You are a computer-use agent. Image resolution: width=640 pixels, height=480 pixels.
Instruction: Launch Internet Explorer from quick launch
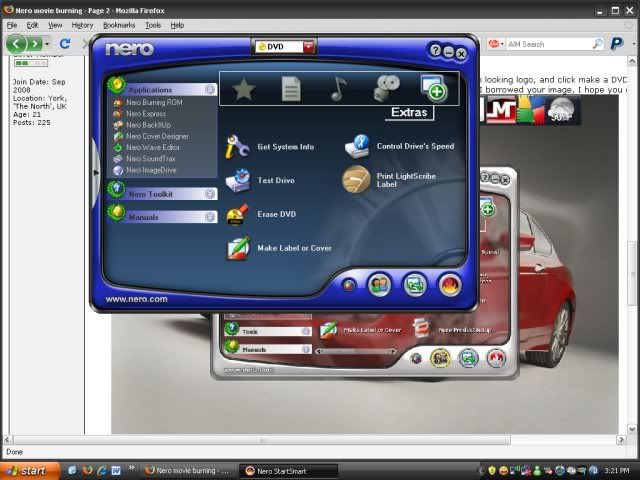(102, 471)
